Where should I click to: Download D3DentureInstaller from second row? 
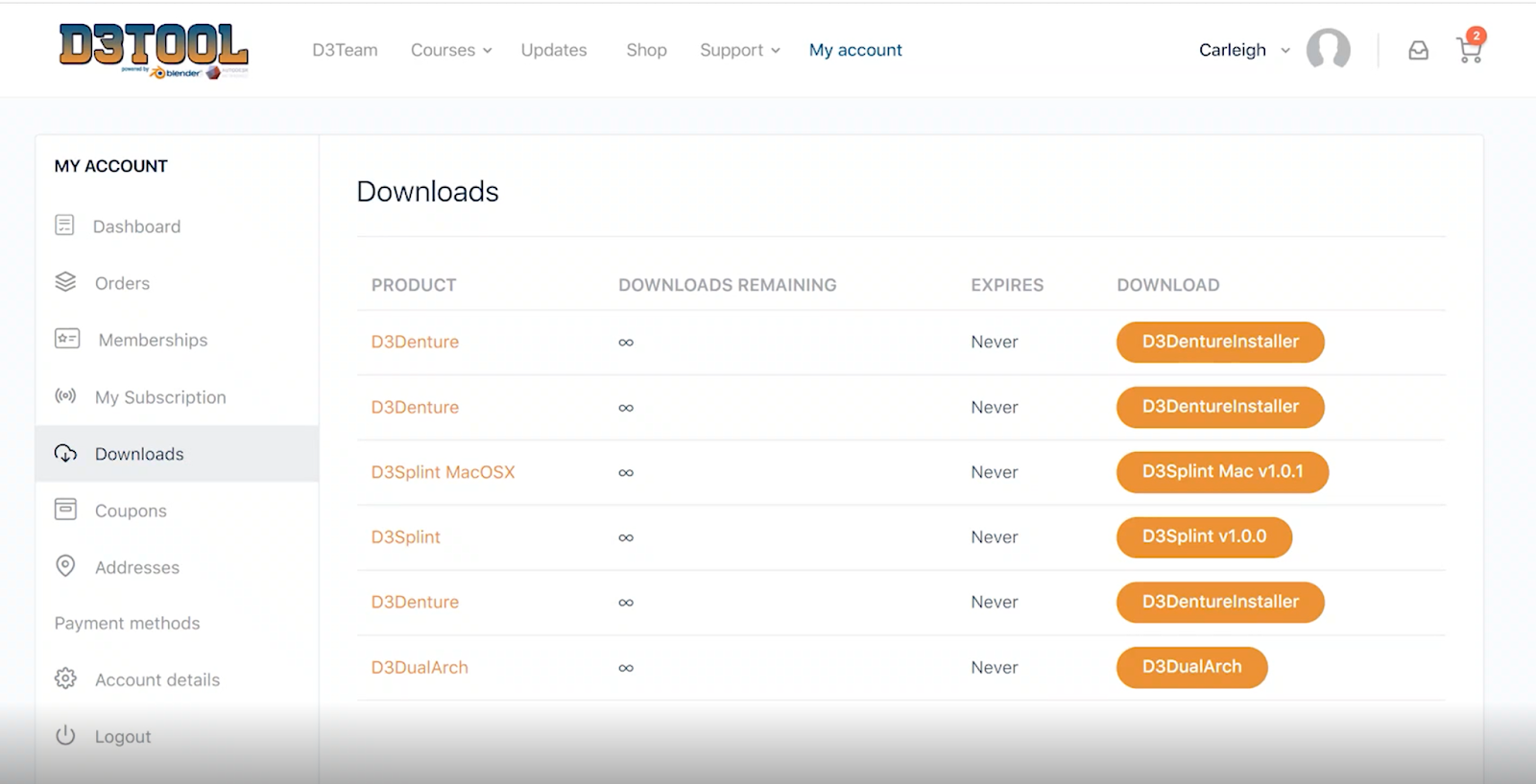[x=1220, y=407]
